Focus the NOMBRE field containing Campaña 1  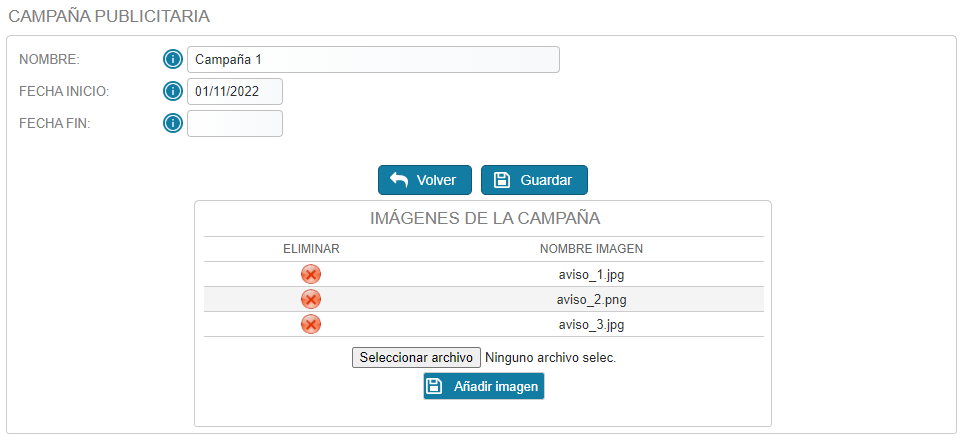click(x=373, y=60)
